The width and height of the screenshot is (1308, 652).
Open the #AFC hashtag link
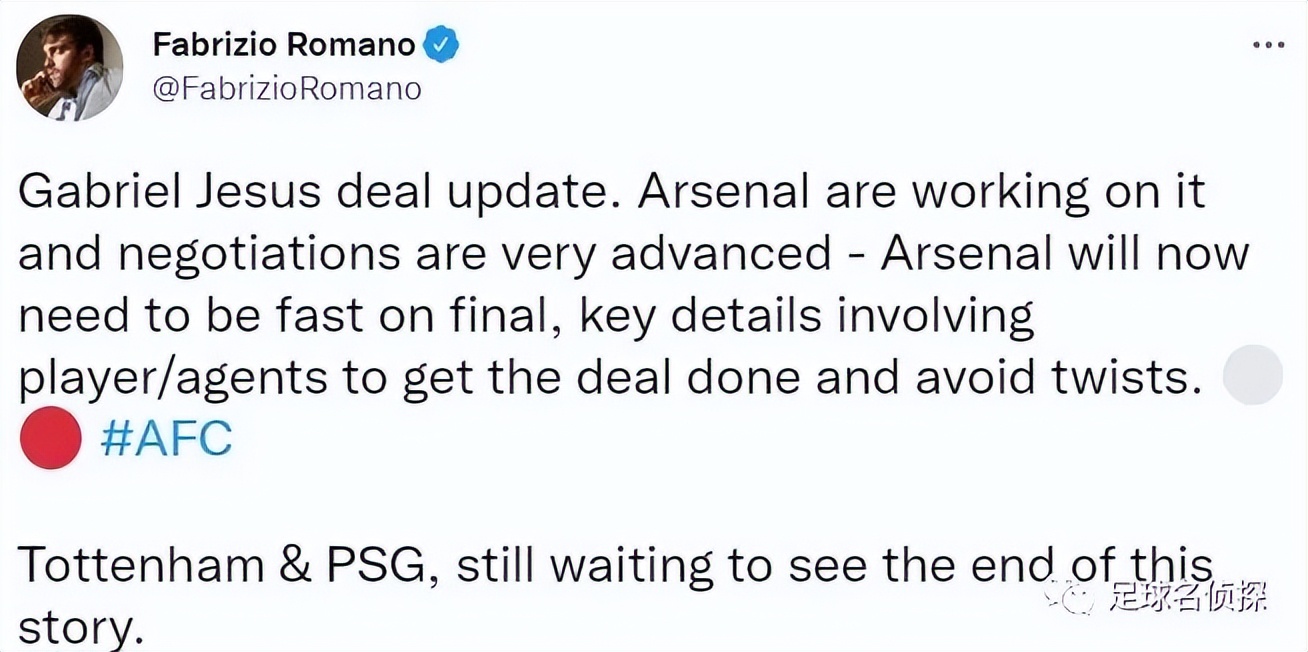(167, 438)
